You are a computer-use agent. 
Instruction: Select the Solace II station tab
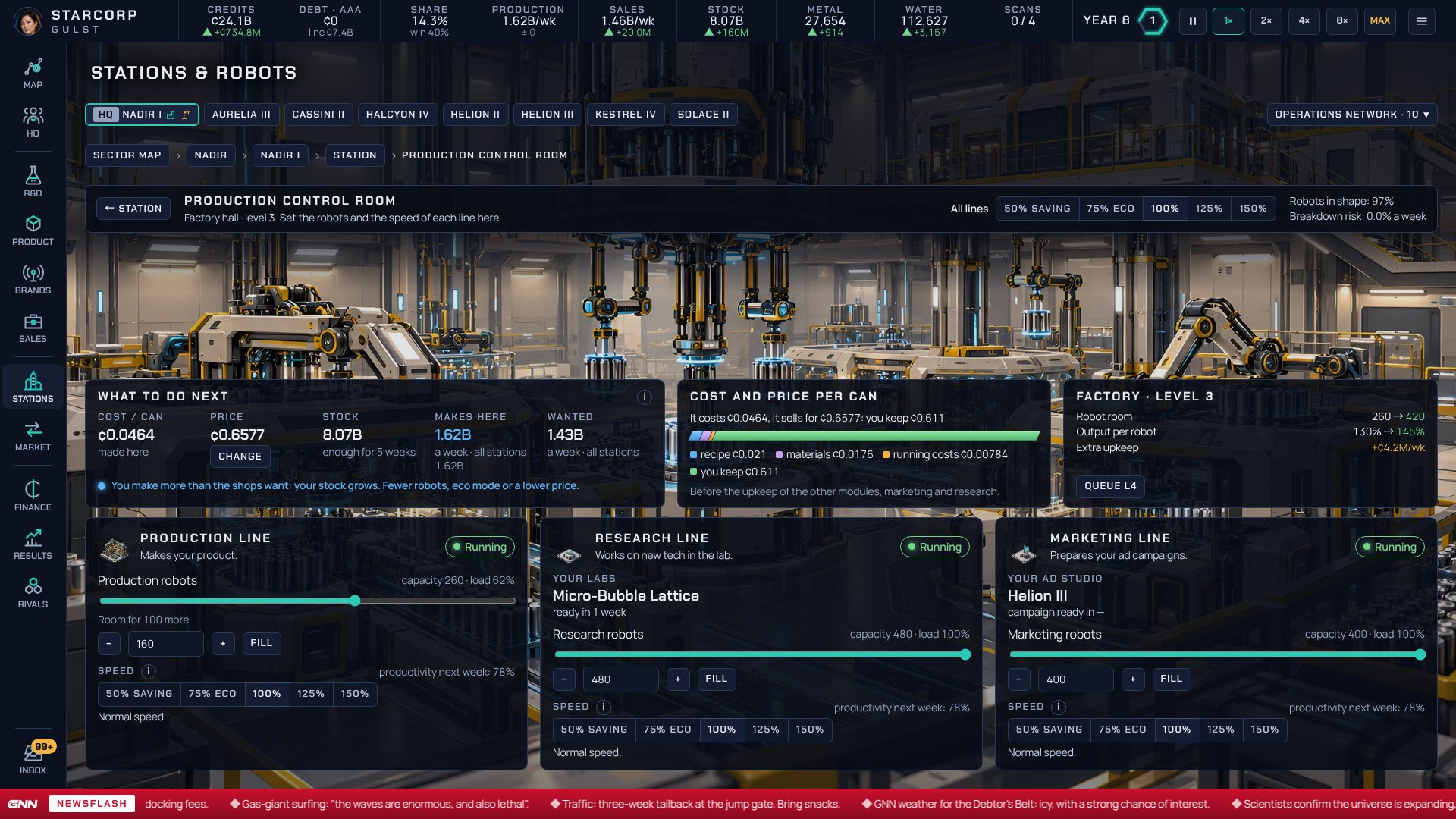point(703,115)
